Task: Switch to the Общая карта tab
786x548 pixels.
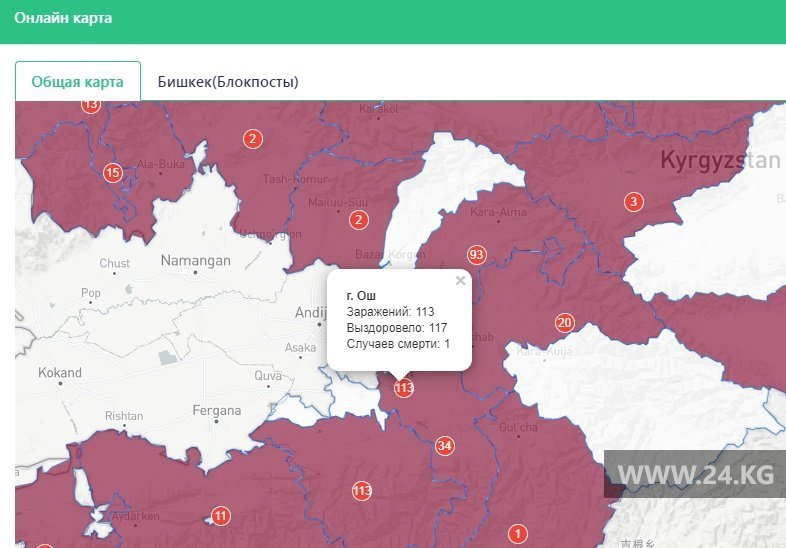Action: [x=78, y=82]
